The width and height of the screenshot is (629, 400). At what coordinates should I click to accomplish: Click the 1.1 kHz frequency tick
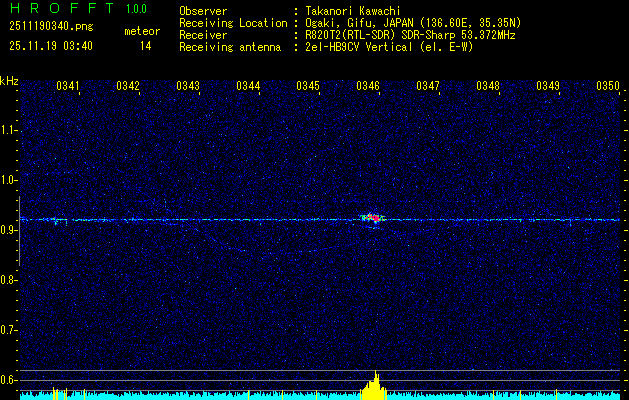[9, 129]
